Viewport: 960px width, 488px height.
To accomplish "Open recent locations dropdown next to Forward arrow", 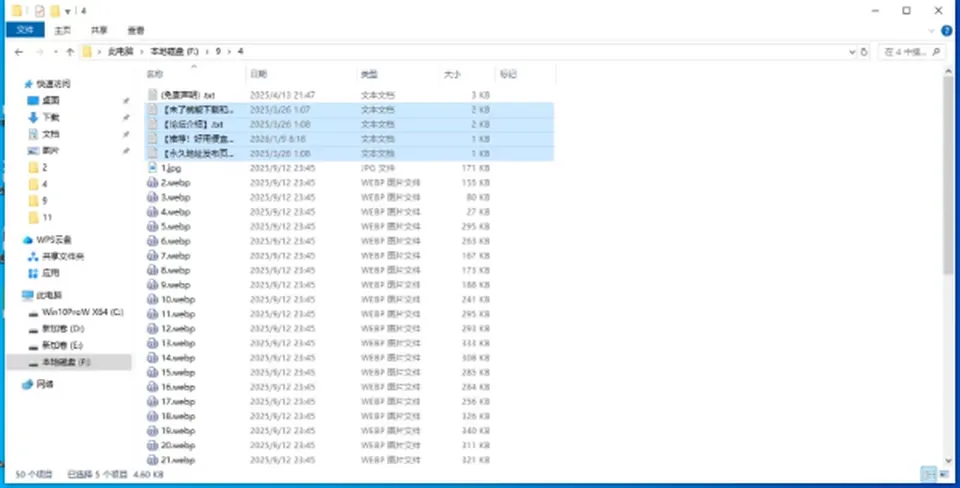I will (56, 52).
